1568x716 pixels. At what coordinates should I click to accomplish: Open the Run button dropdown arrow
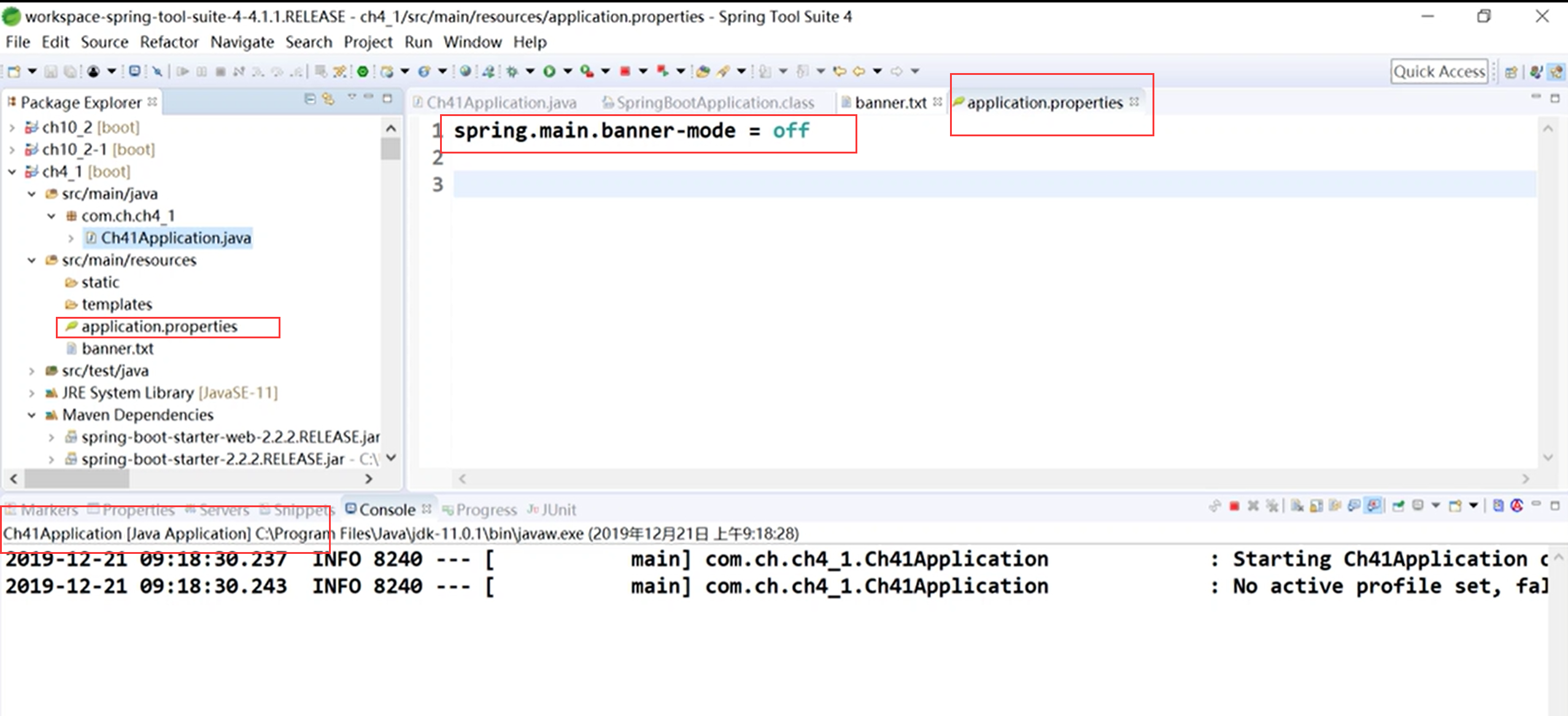tap(568, 72)
